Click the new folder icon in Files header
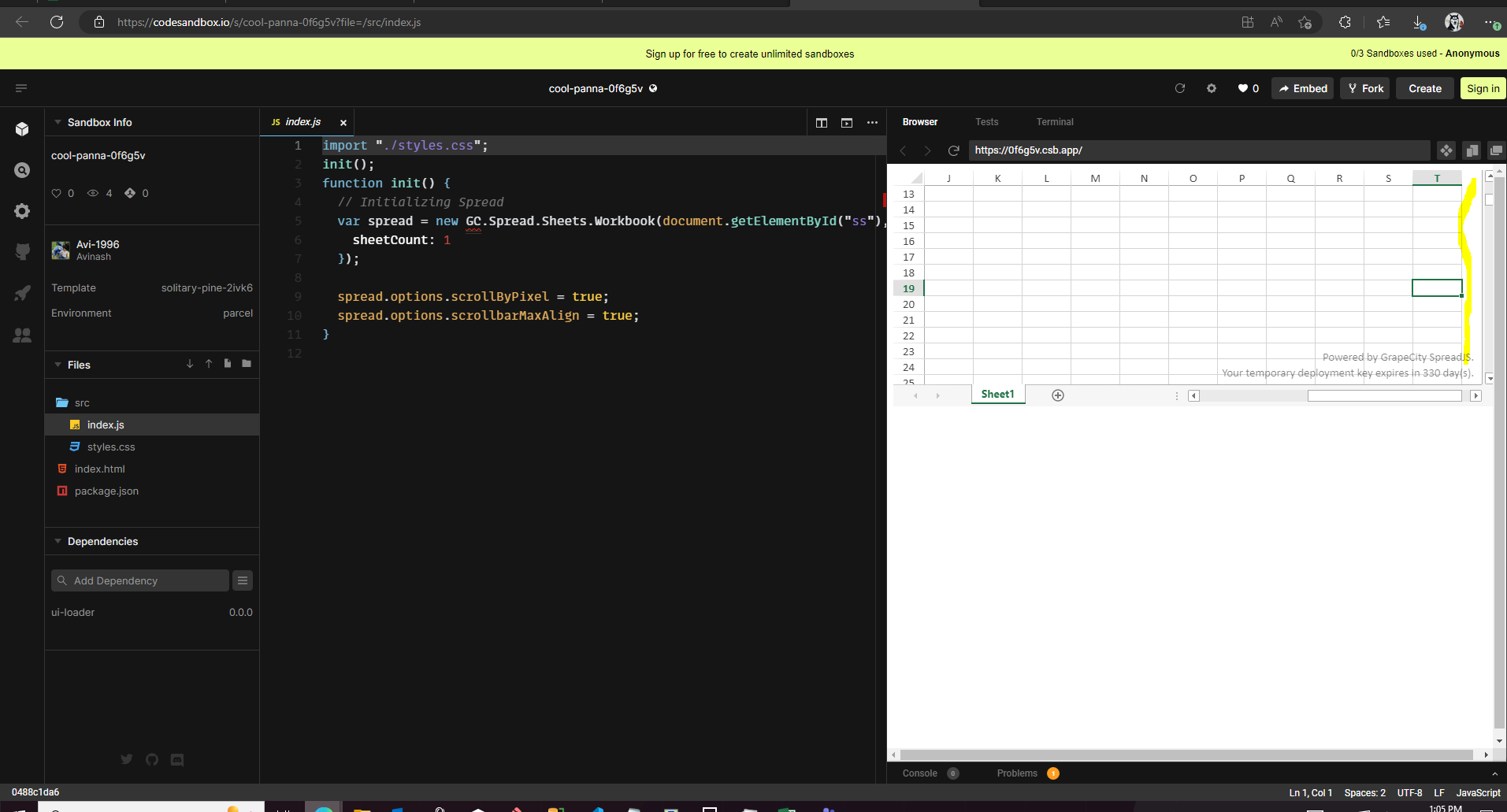The image size is (1507, 812). click(x=247, y=364)
